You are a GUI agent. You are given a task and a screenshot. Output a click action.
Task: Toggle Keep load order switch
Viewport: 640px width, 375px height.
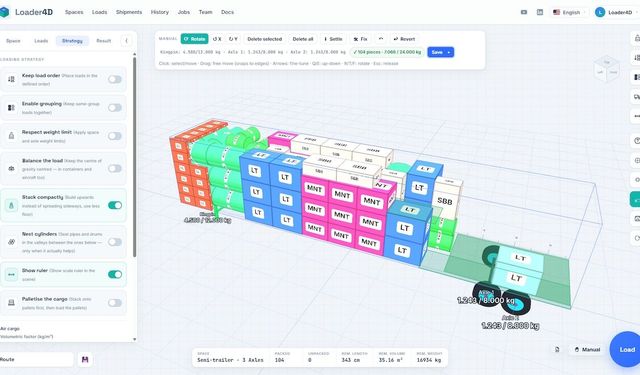[x=115, y=79]
